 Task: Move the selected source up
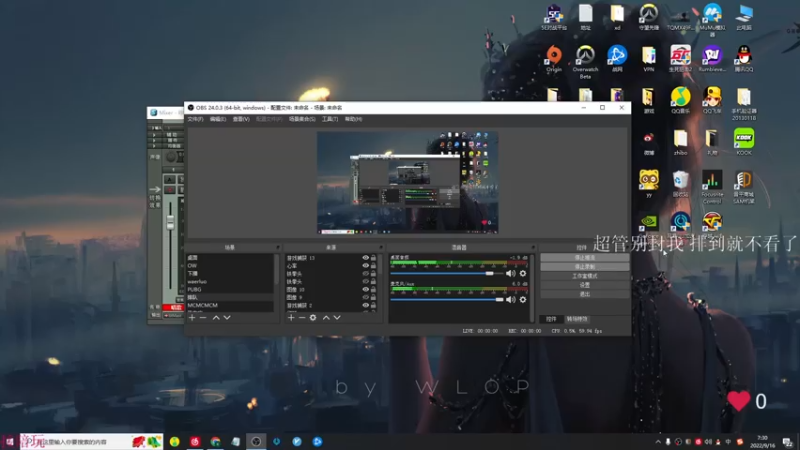pos(326,317)
